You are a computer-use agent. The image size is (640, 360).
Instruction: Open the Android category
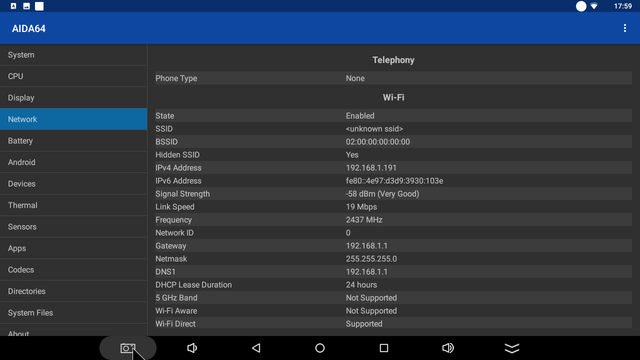click(73, 162)
